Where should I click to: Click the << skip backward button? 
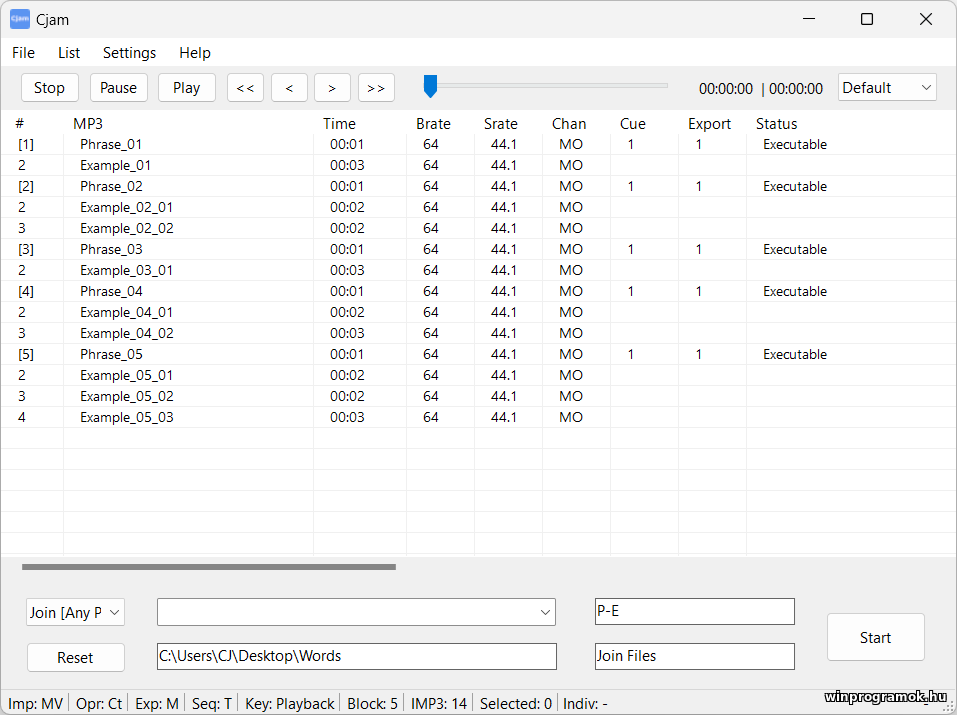[x=245, y=88]
